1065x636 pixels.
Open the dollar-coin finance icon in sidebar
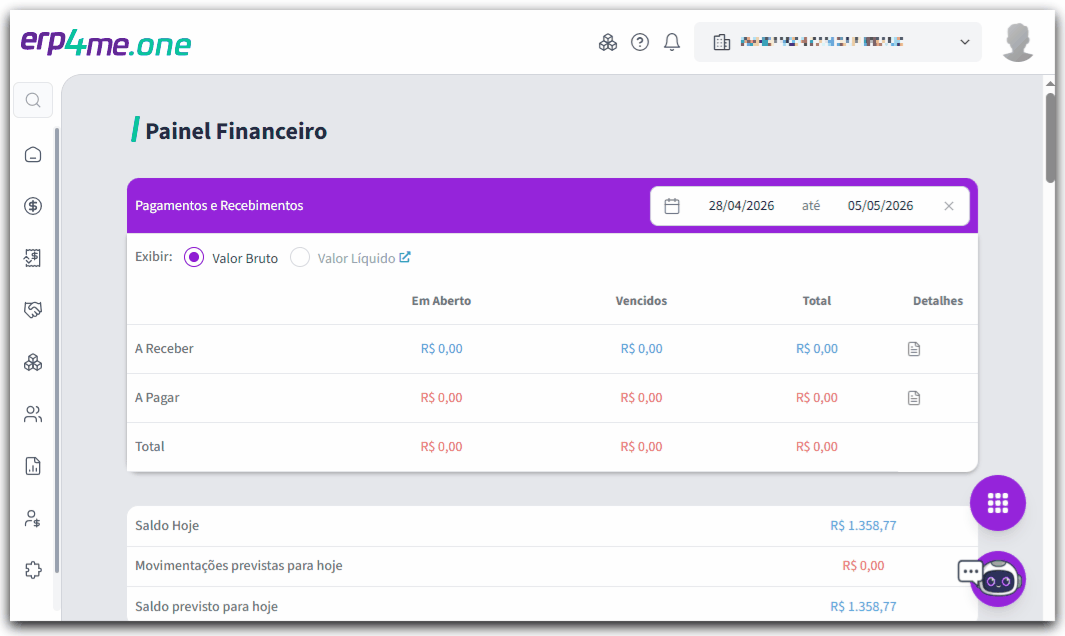click(x=33, y=206)
